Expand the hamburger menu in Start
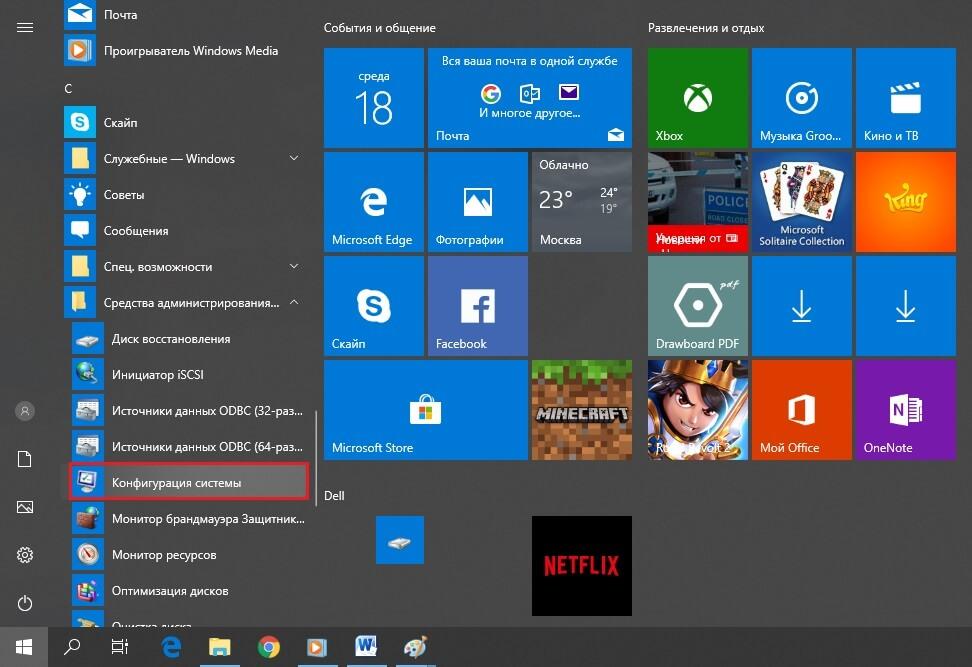972x667 pixels. (x=25, y=27)
